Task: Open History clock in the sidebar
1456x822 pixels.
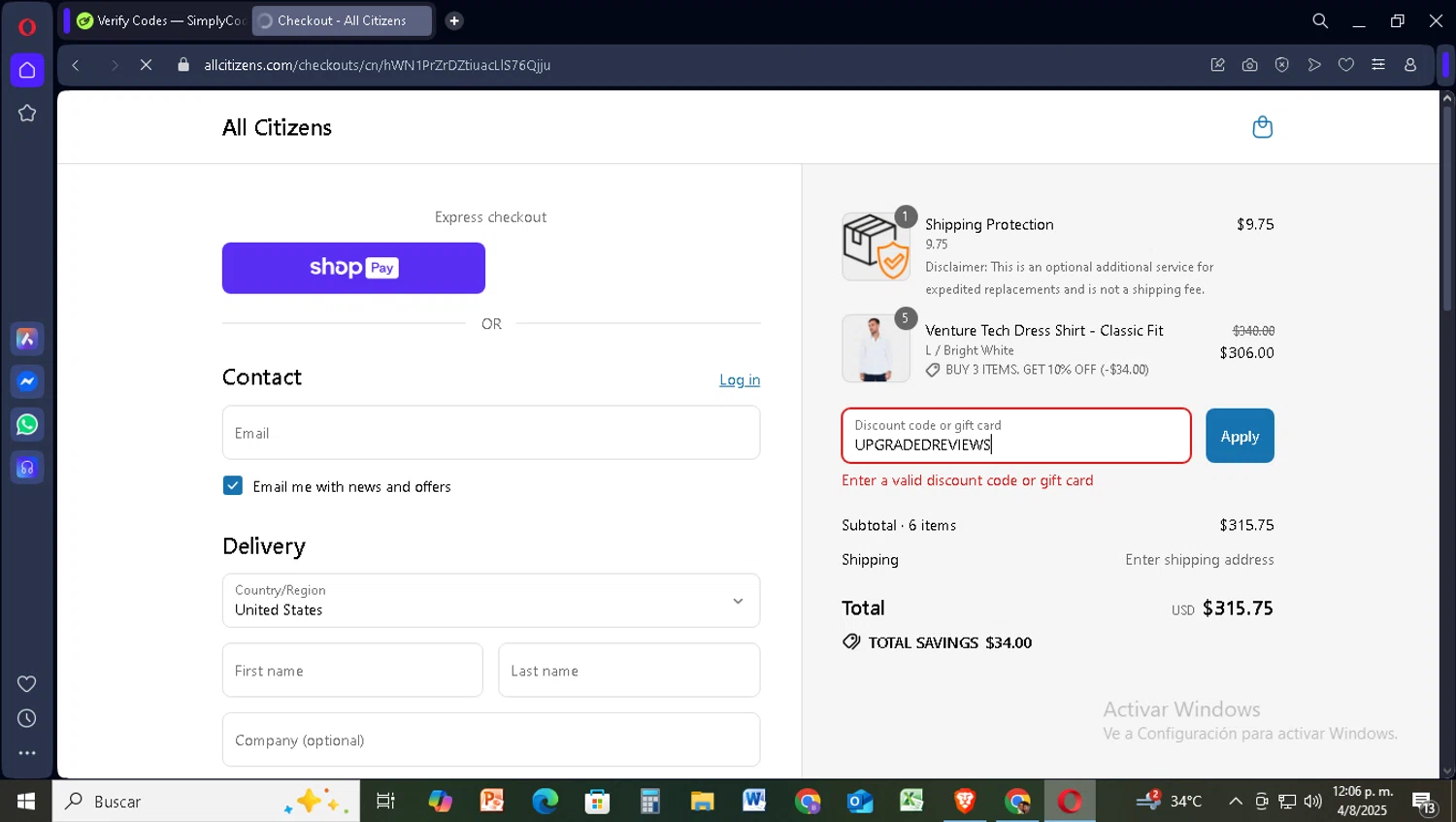Action: pos(27,719)
